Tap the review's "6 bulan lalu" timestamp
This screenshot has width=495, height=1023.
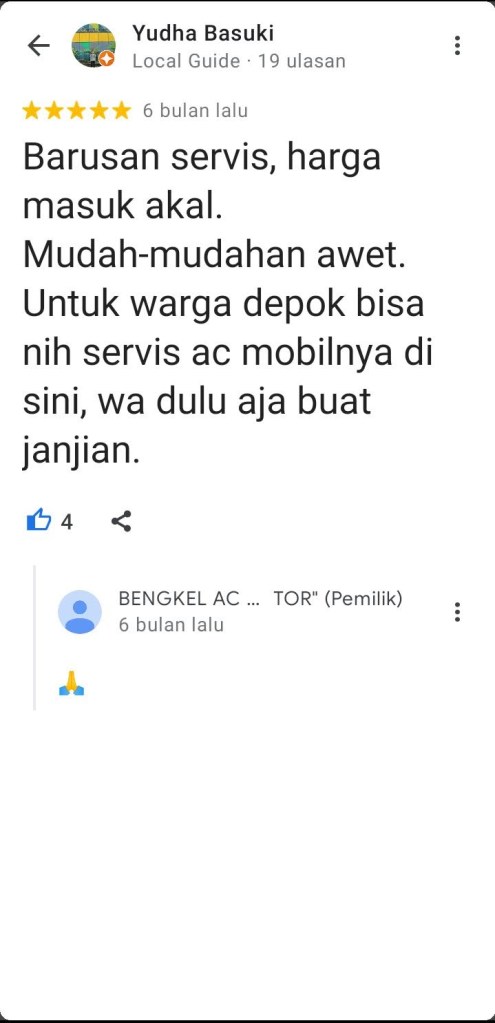pyautogui.click(x=196, y=111)
